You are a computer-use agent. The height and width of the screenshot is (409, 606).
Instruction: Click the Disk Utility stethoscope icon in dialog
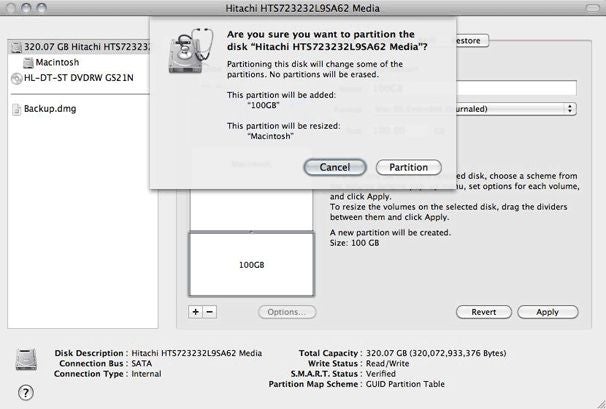pyautogui.click(x=191, y=50)
